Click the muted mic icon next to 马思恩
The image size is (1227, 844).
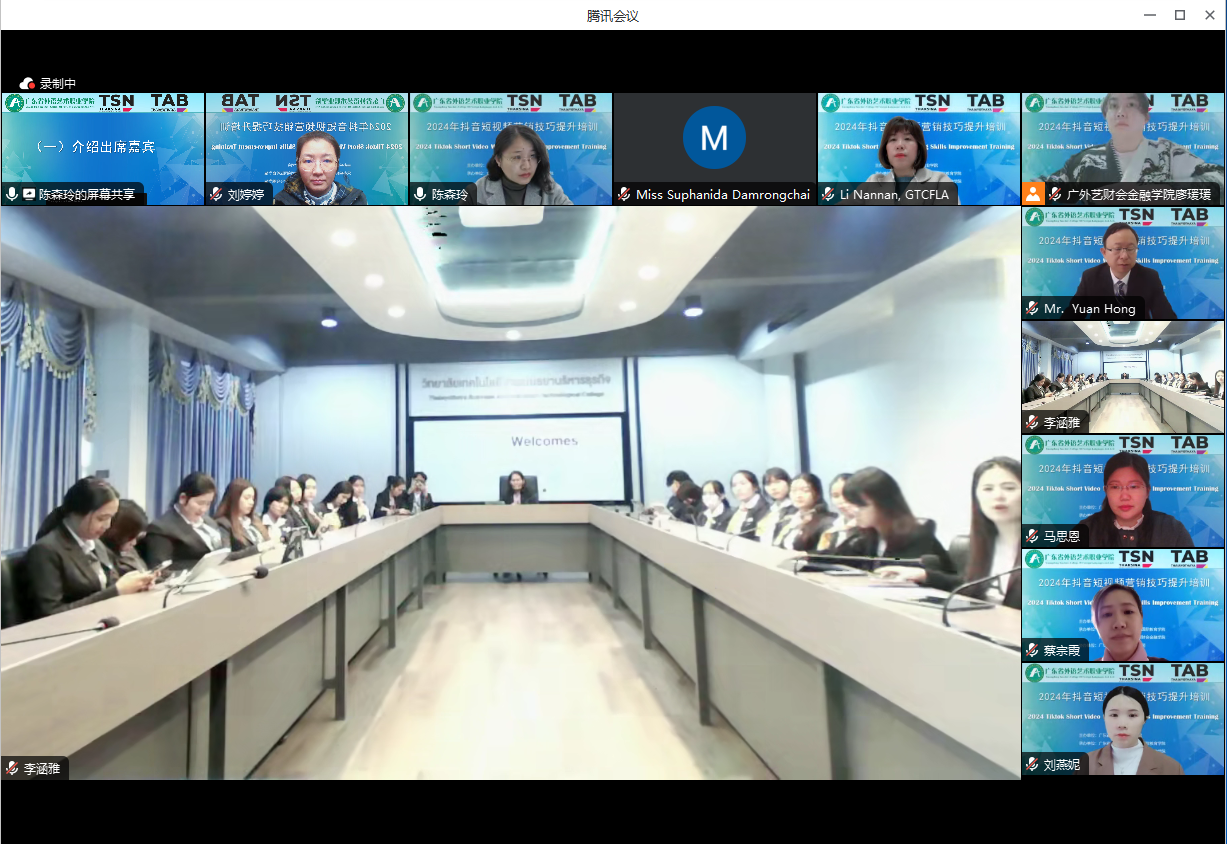[1032, 537]
